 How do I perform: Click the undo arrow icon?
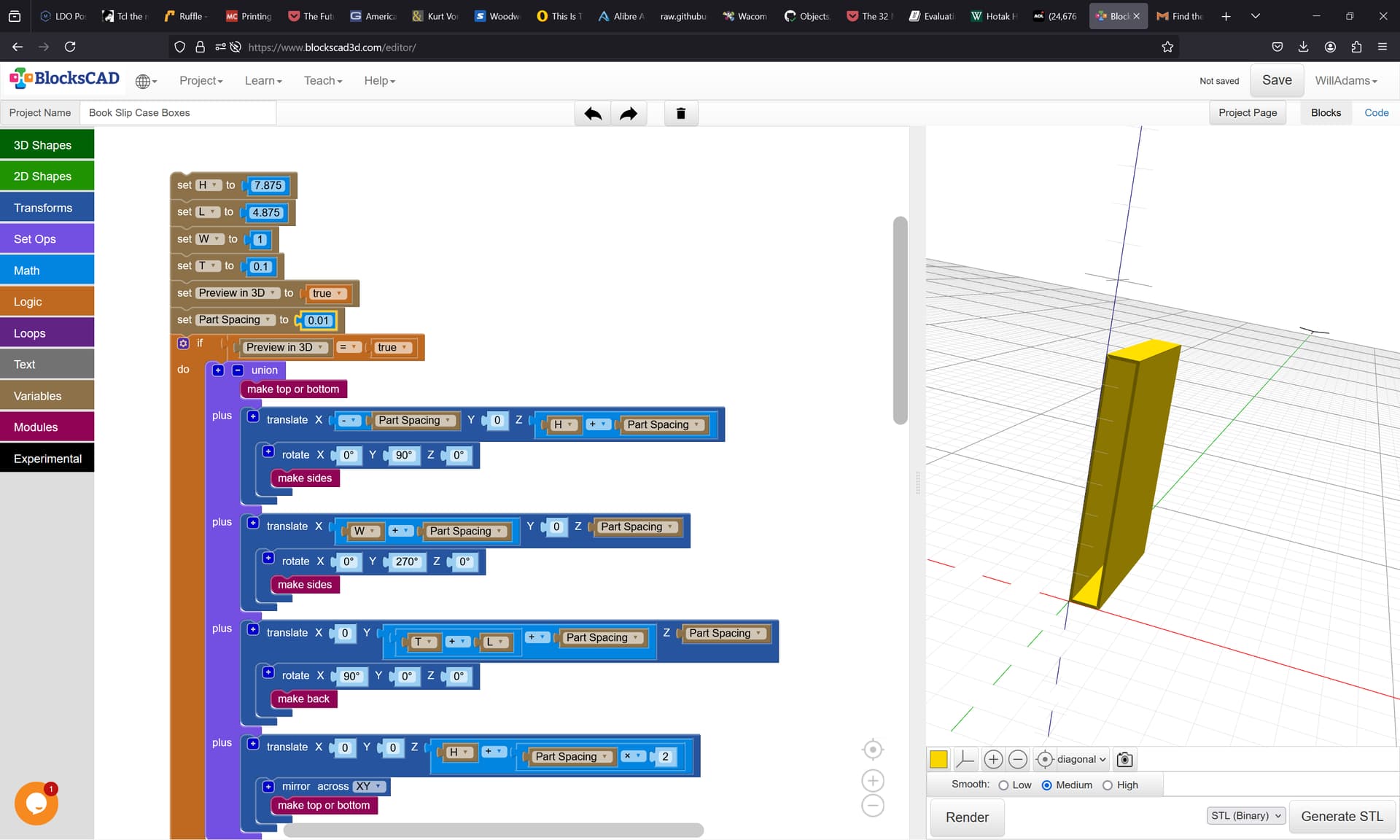click(x=593, y=113)
